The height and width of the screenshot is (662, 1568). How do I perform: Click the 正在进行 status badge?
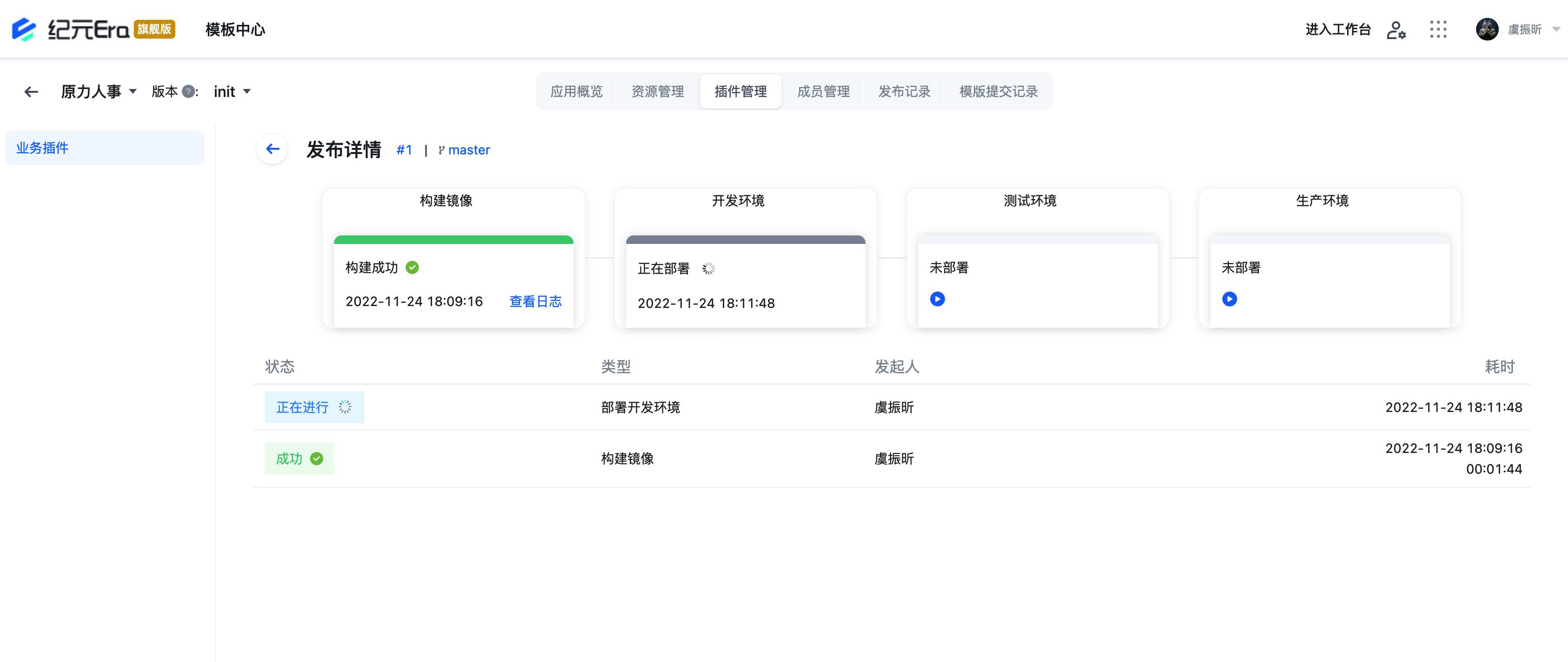click(314, 408)
